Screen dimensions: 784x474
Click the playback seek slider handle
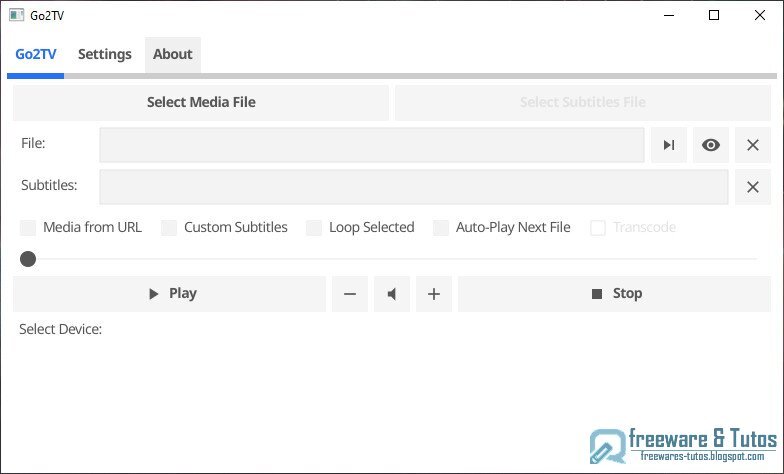coord(28,259)
